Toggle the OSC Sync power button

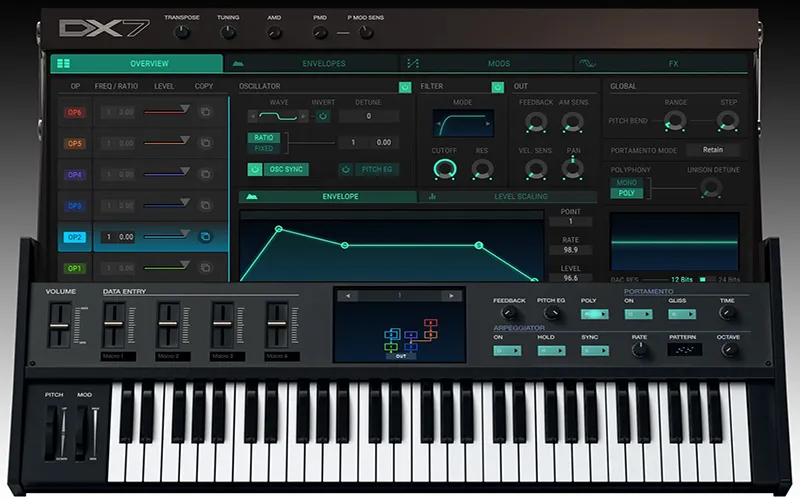pyautogui.click(x=255, y=169)
